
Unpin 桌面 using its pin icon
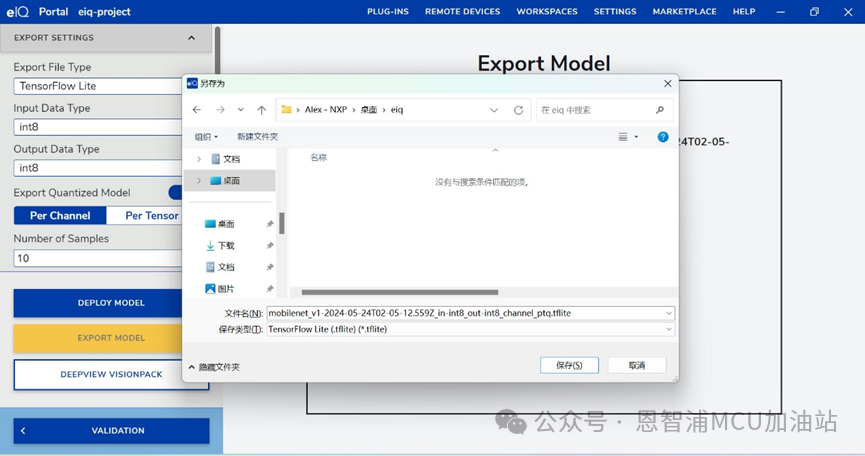[270, 224]
